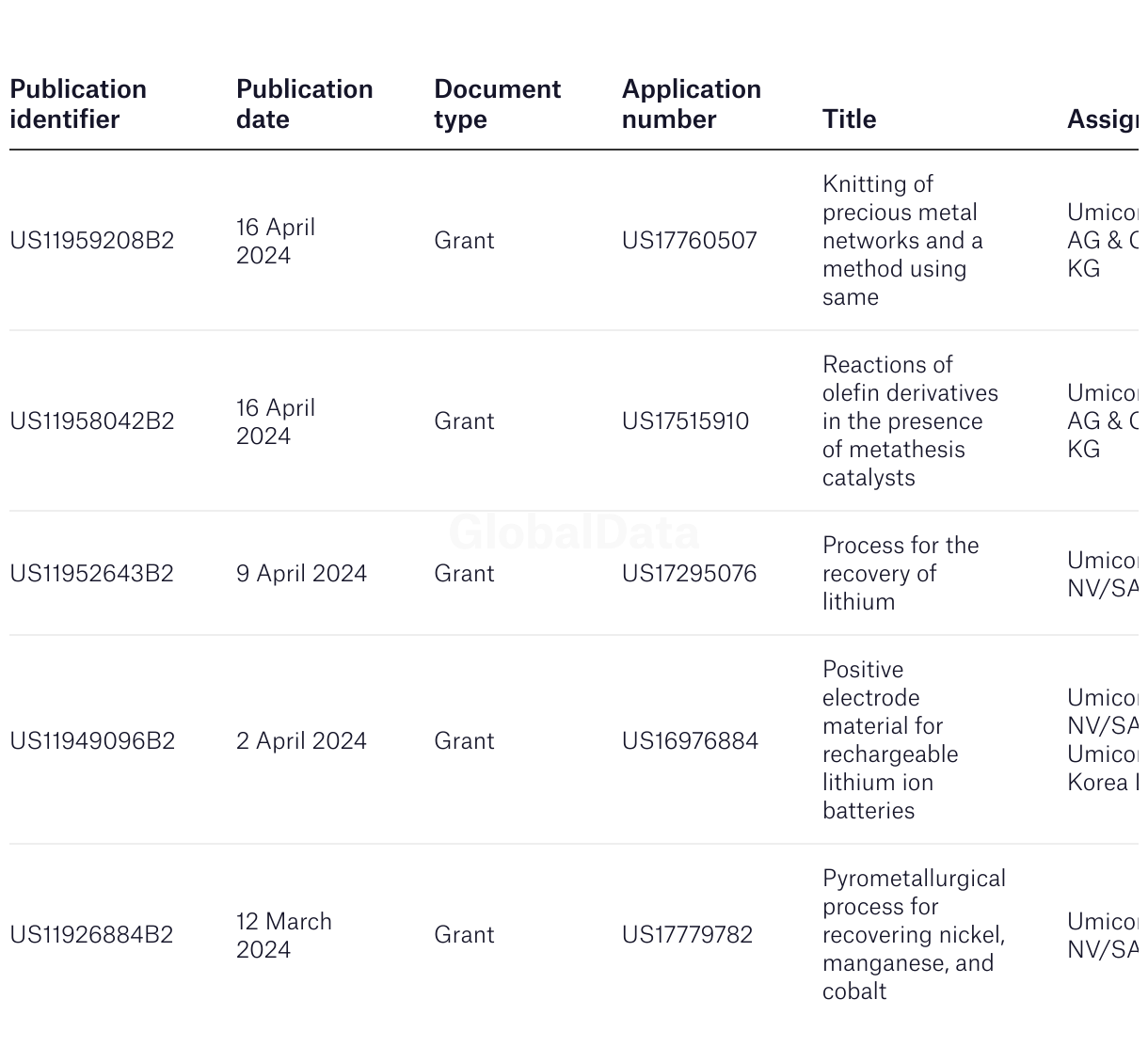The image size is (1148, 1063).
Task: Select publication identifier US11949096B2
Action: 92,741
